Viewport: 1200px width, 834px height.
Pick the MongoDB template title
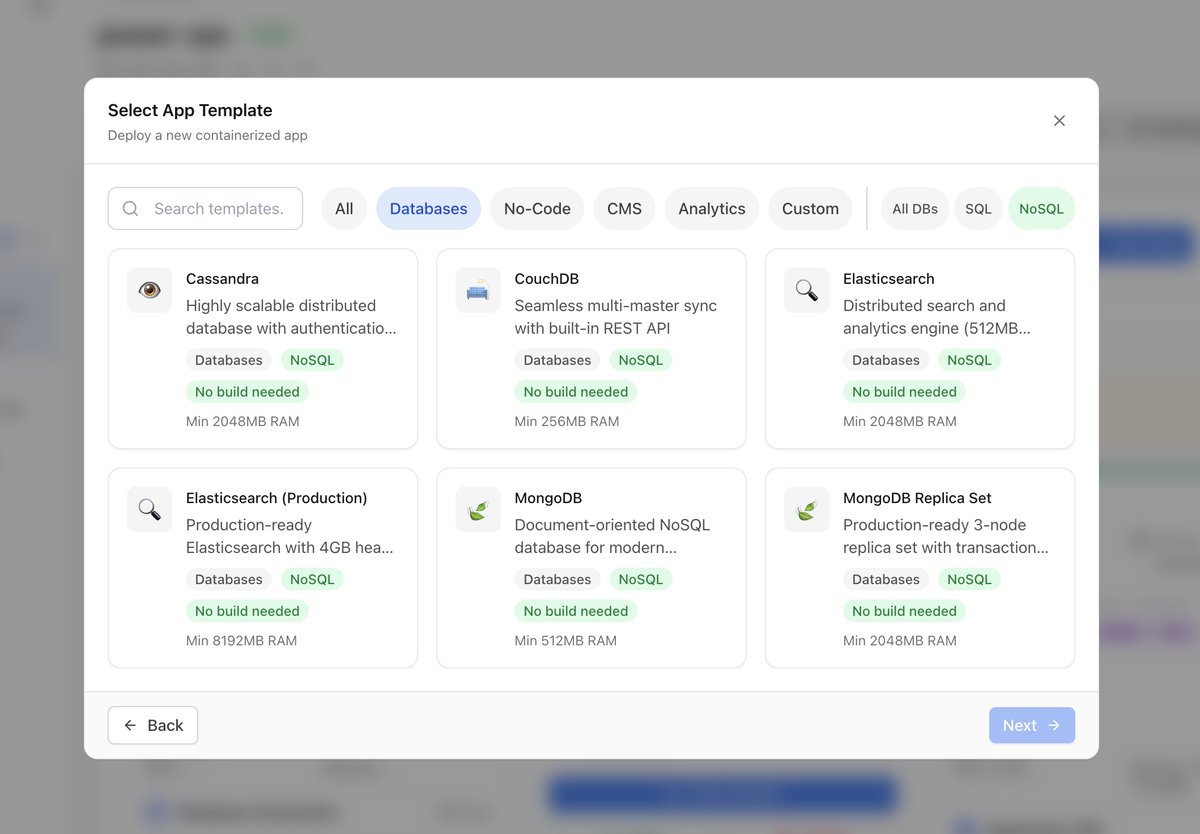(x=548, y=498)
